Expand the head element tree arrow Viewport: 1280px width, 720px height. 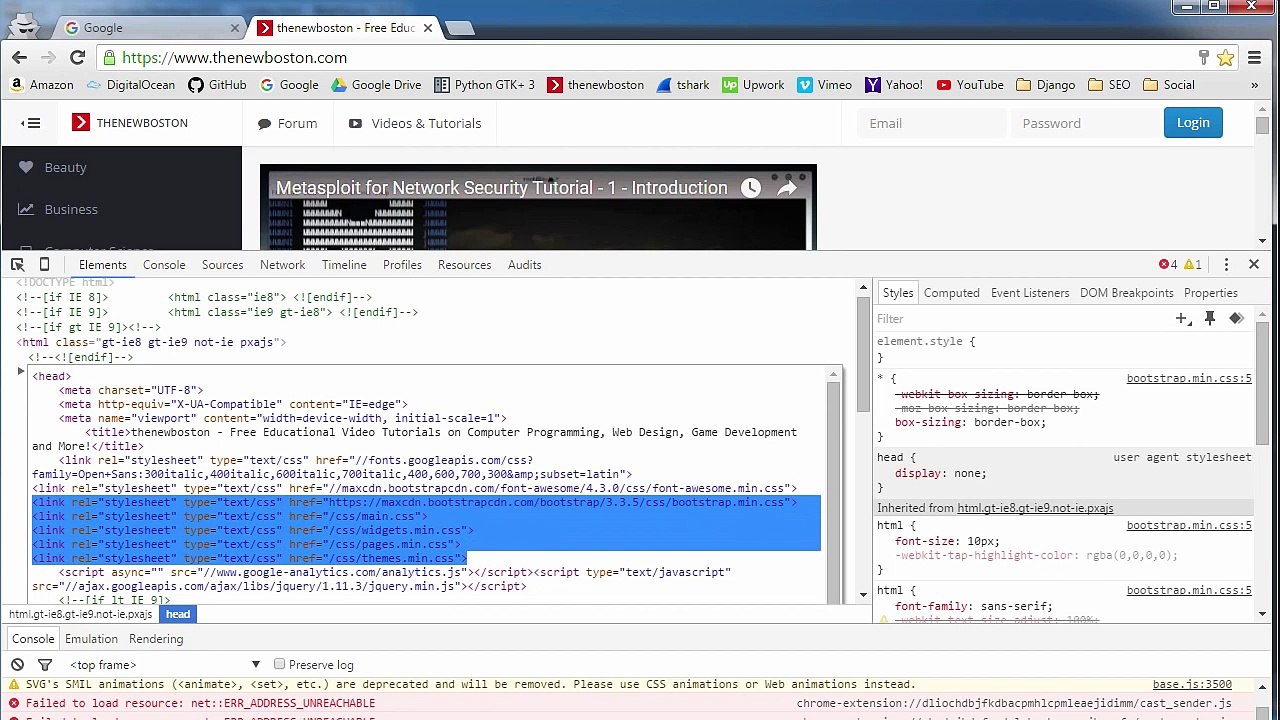(x=20, y=372)
